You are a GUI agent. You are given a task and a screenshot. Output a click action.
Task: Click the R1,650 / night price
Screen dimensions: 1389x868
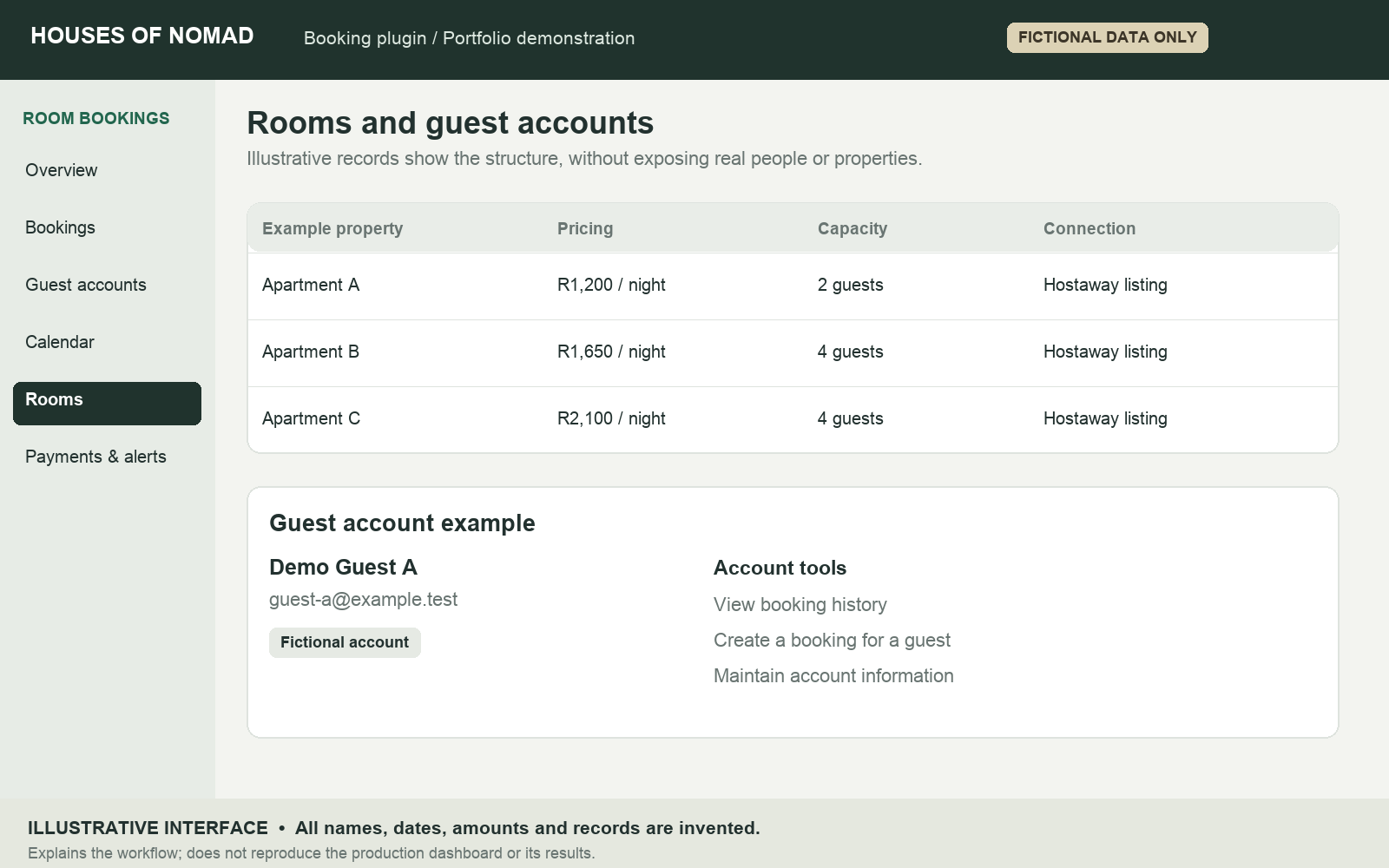(611, 352)
